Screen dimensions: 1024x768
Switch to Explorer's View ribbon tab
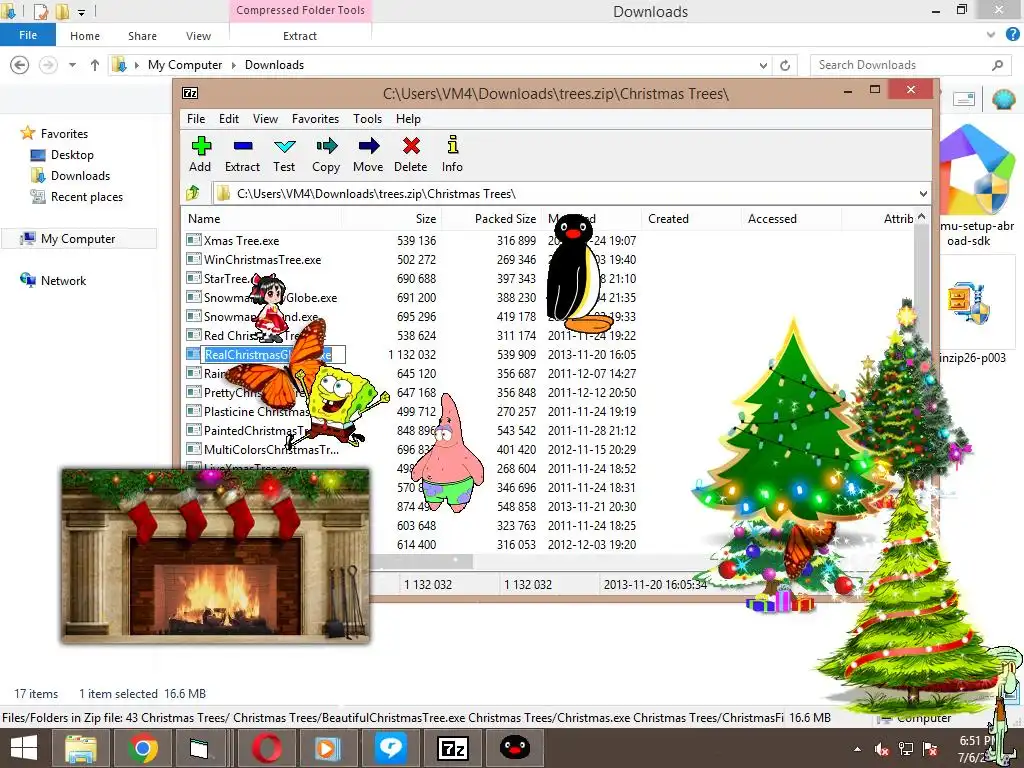(199, 36)
